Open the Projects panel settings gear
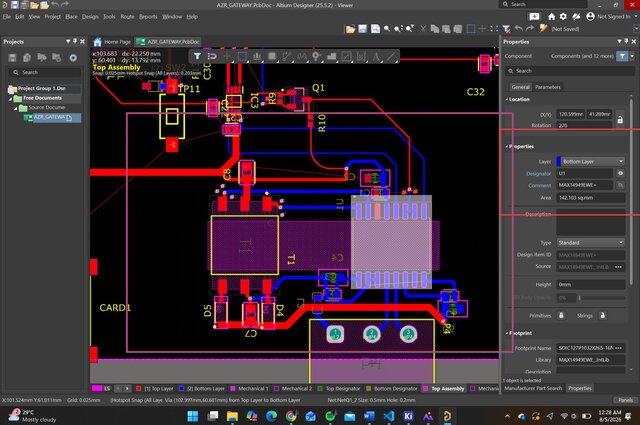This screenshot has height=425, width=640. 73,58
